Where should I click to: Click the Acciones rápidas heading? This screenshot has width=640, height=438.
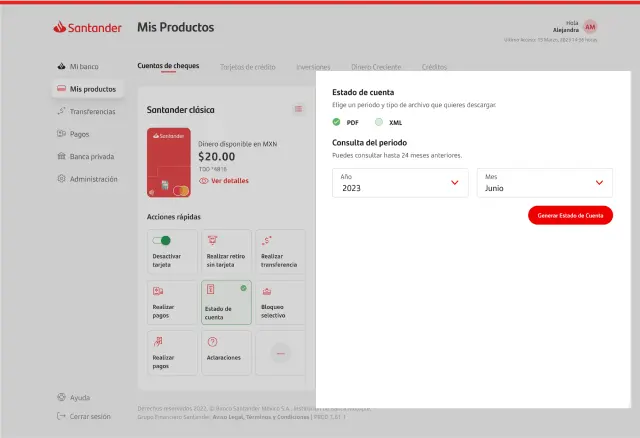(x=174, y=217)
